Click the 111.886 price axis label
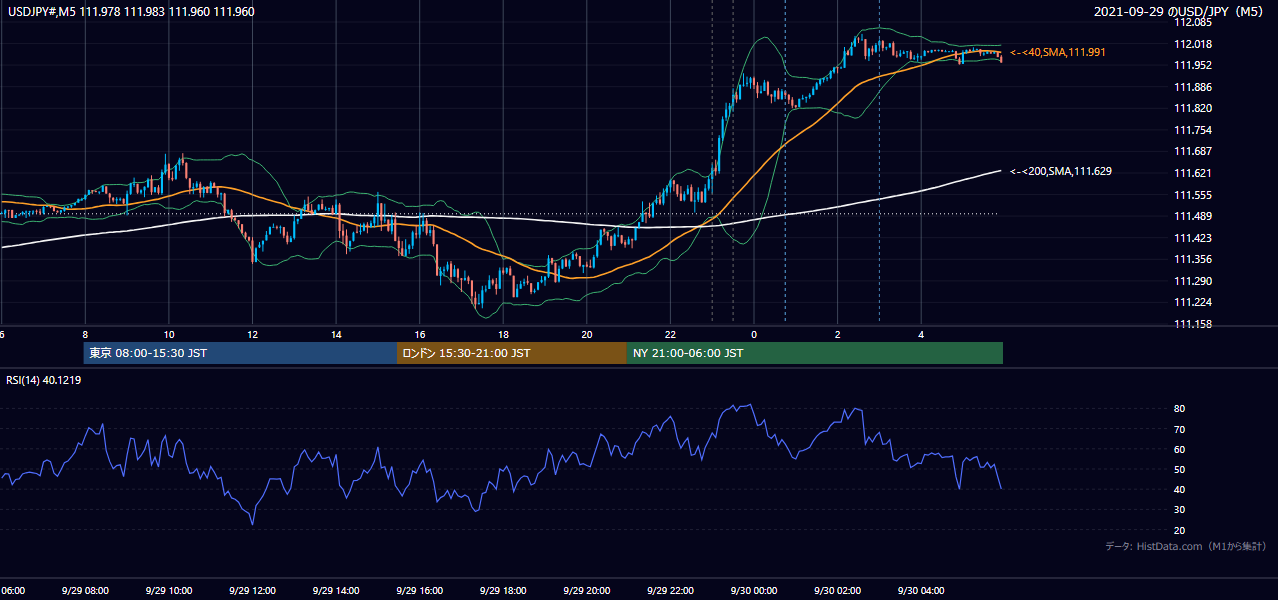Viewport: 1278px width, 600px height. click(x=1193, y=87)
